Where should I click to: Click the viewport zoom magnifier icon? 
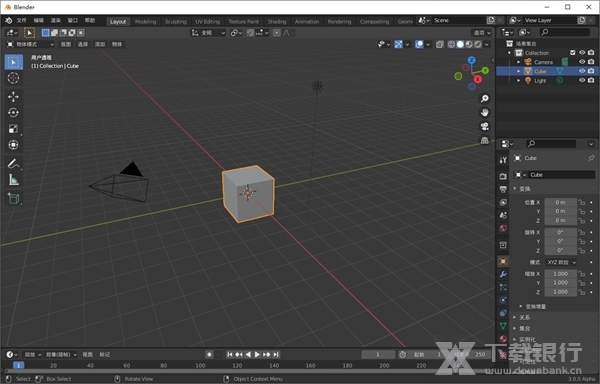tap(484, 99)
